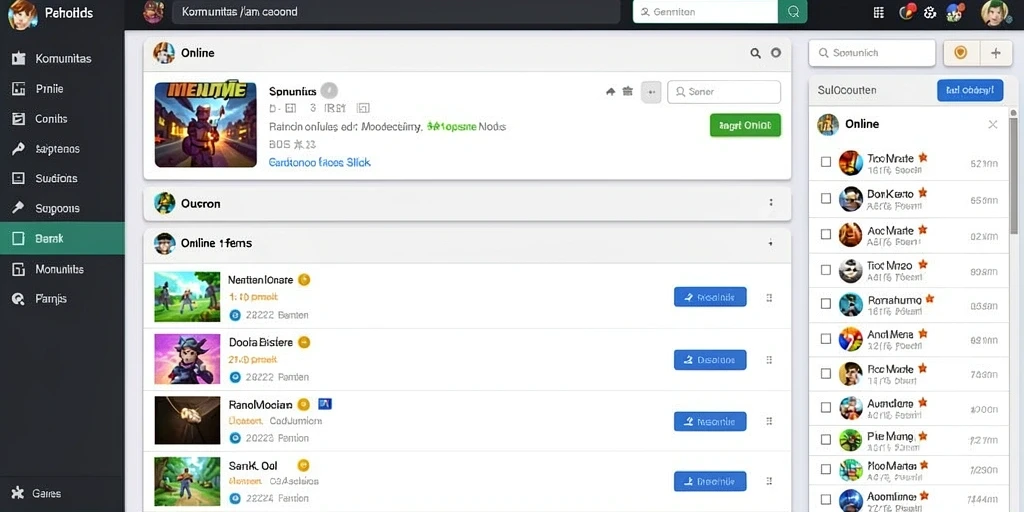Select the checkbox for Roc Macle
1024x512 pixels.
[x=825, y=374]
